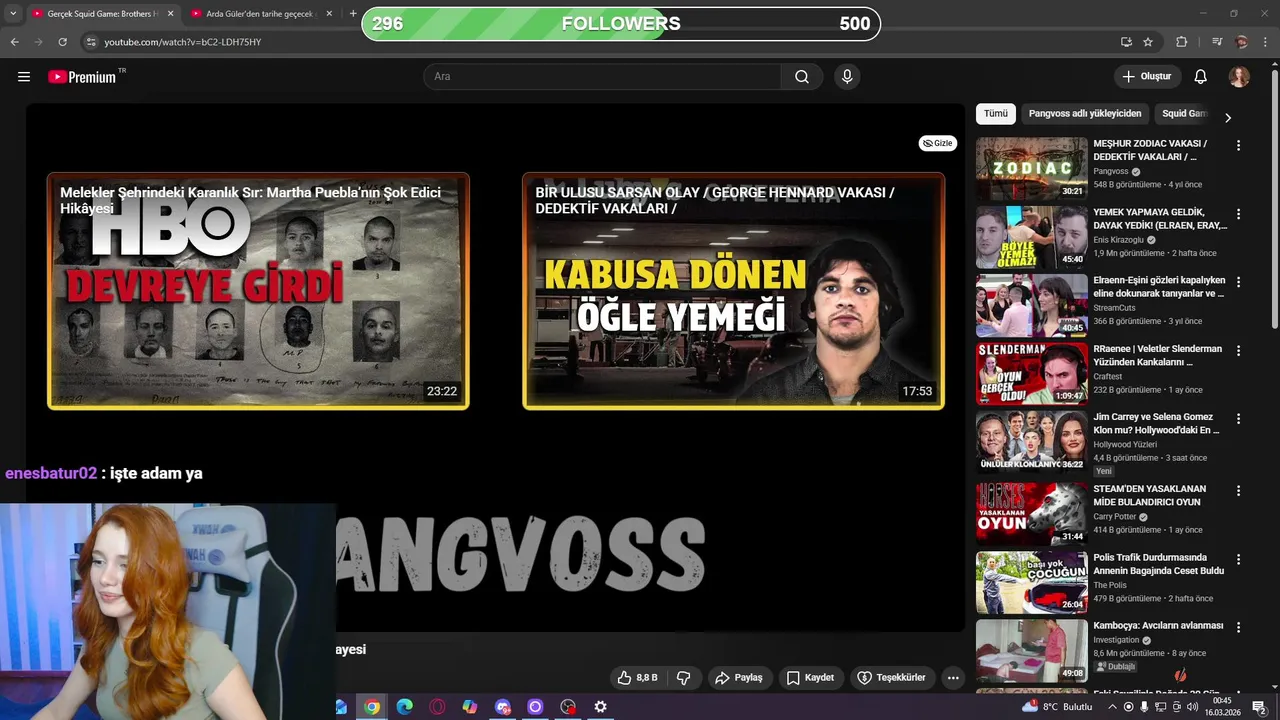This screenshot has width=1280, height=720.
Task: Select the Tümü filter chip
Action: [x=996, y=114]
